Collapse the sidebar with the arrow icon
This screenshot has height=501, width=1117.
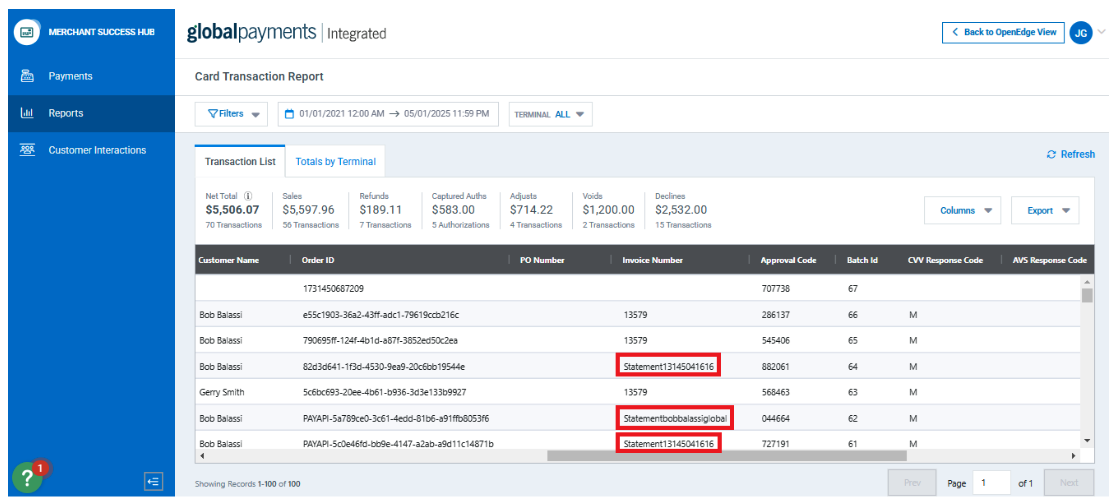pyautogui.click(x=153, y=482)
